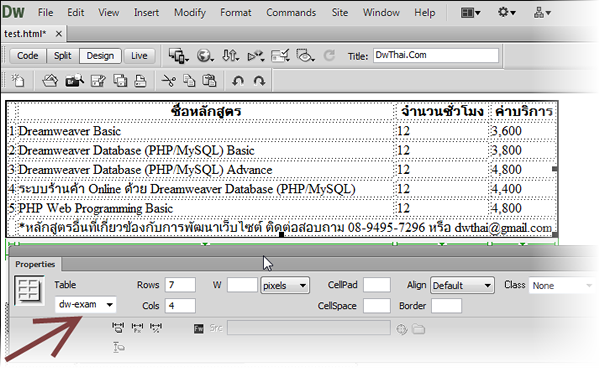Image resolution: width=600 pixels, height=368 pixels.
Task: Click the Redo arrow icon
Action: point(259,81)
